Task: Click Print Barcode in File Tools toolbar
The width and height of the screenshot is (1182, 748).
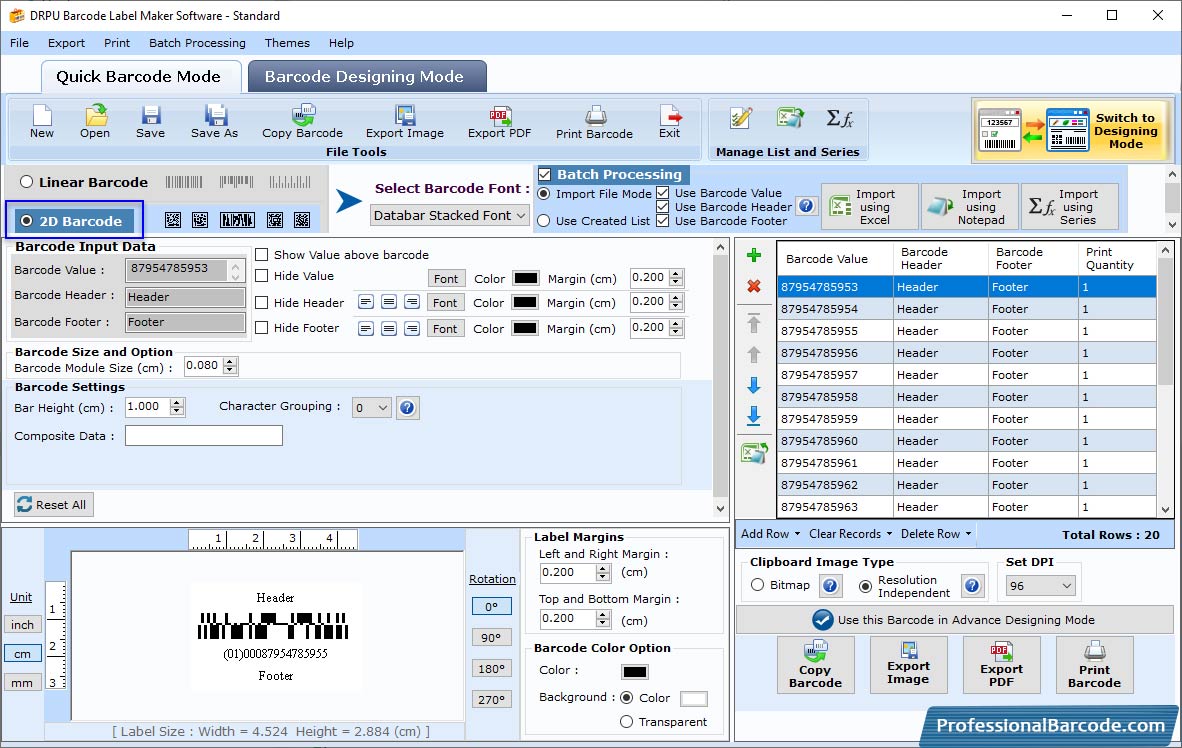Action: click(x=594, y=122)
